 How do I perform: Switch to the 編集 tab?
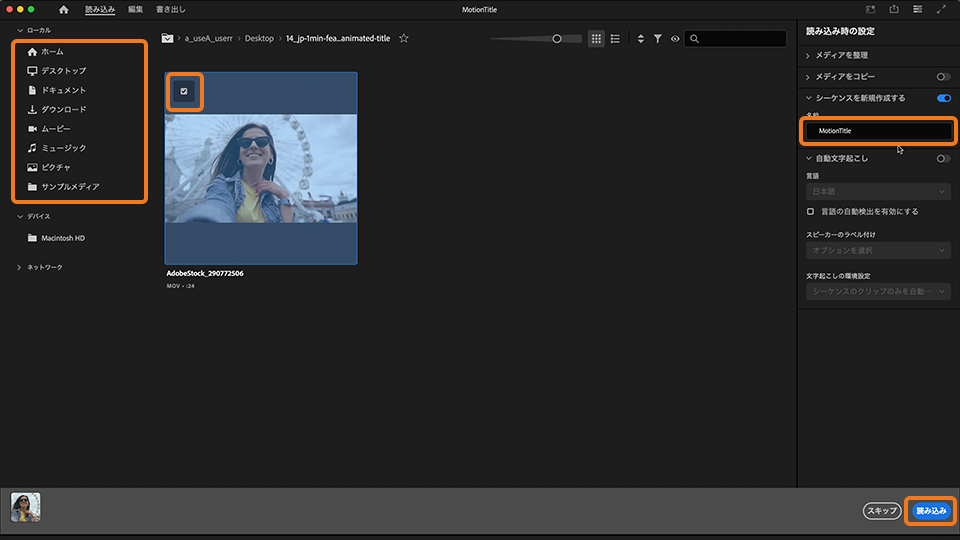[135, 10]
